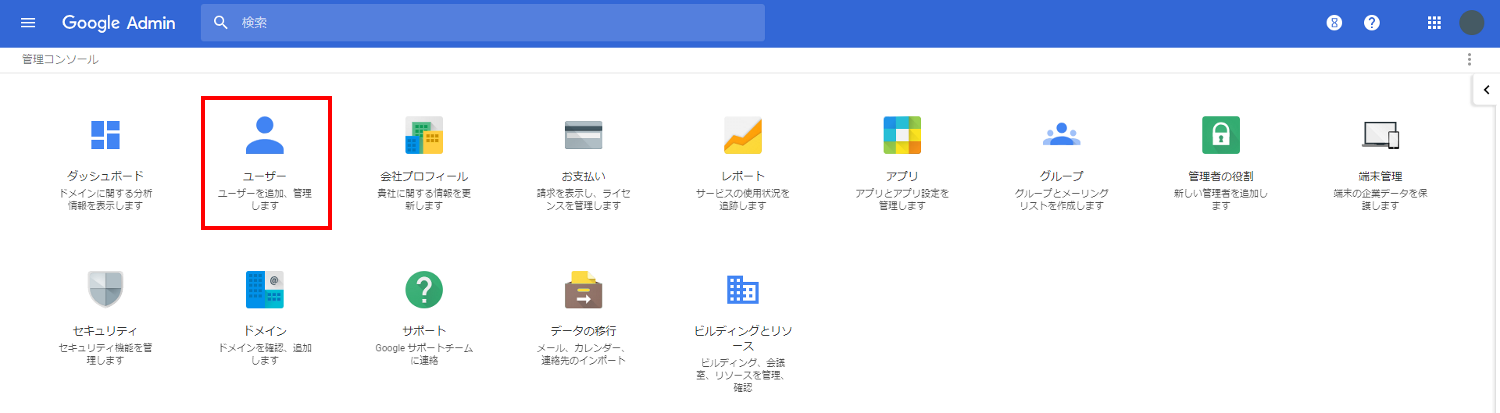The height and width of the screenshot is (413, 1500).
Task: Open the Domains (ドメイン) icon
Action: click(x=265, y=290)
